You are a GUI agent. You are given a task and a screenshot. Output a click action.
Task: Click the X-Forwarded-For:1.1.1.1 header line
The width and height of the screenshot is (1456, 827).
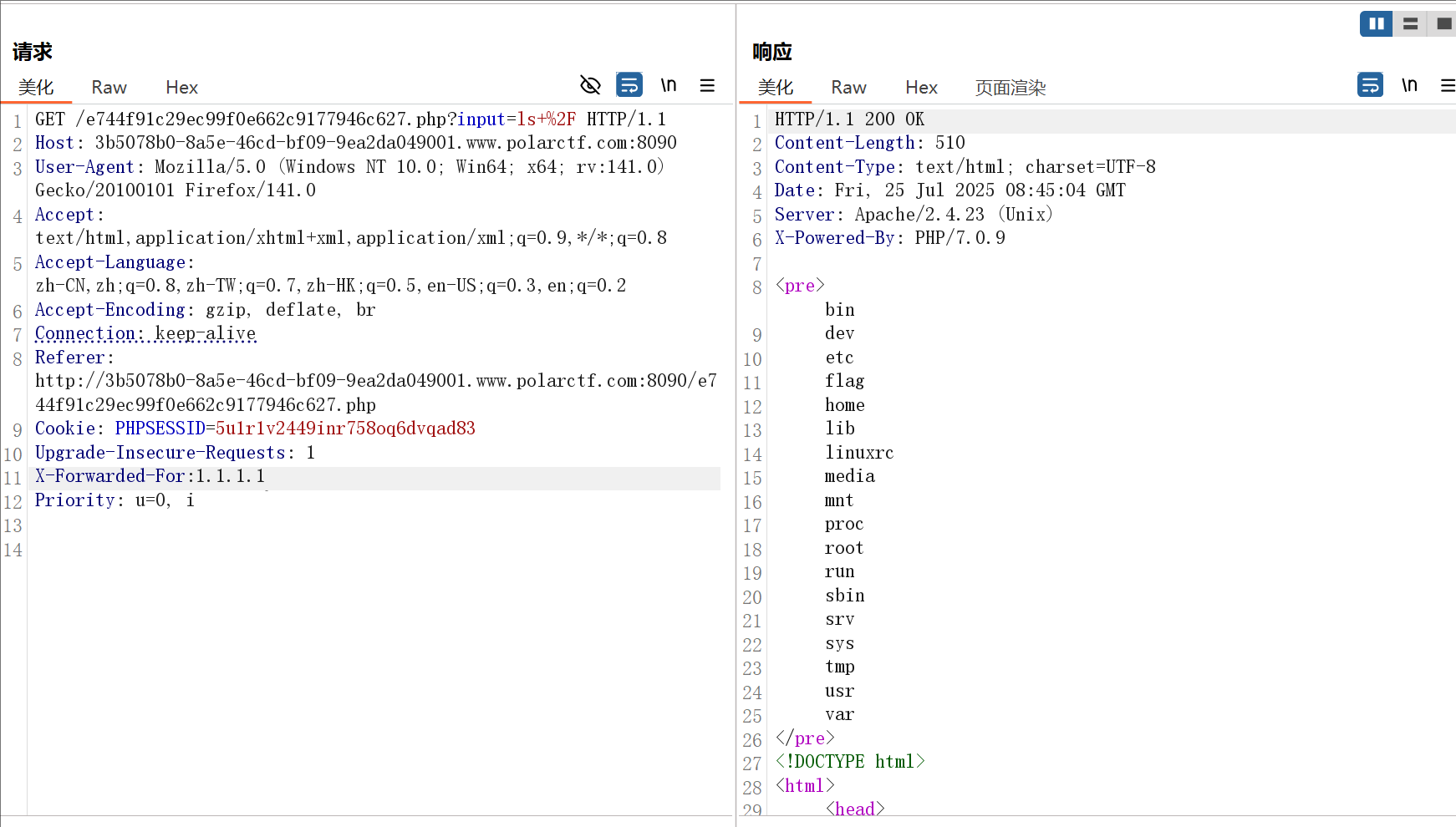(150, 476)
